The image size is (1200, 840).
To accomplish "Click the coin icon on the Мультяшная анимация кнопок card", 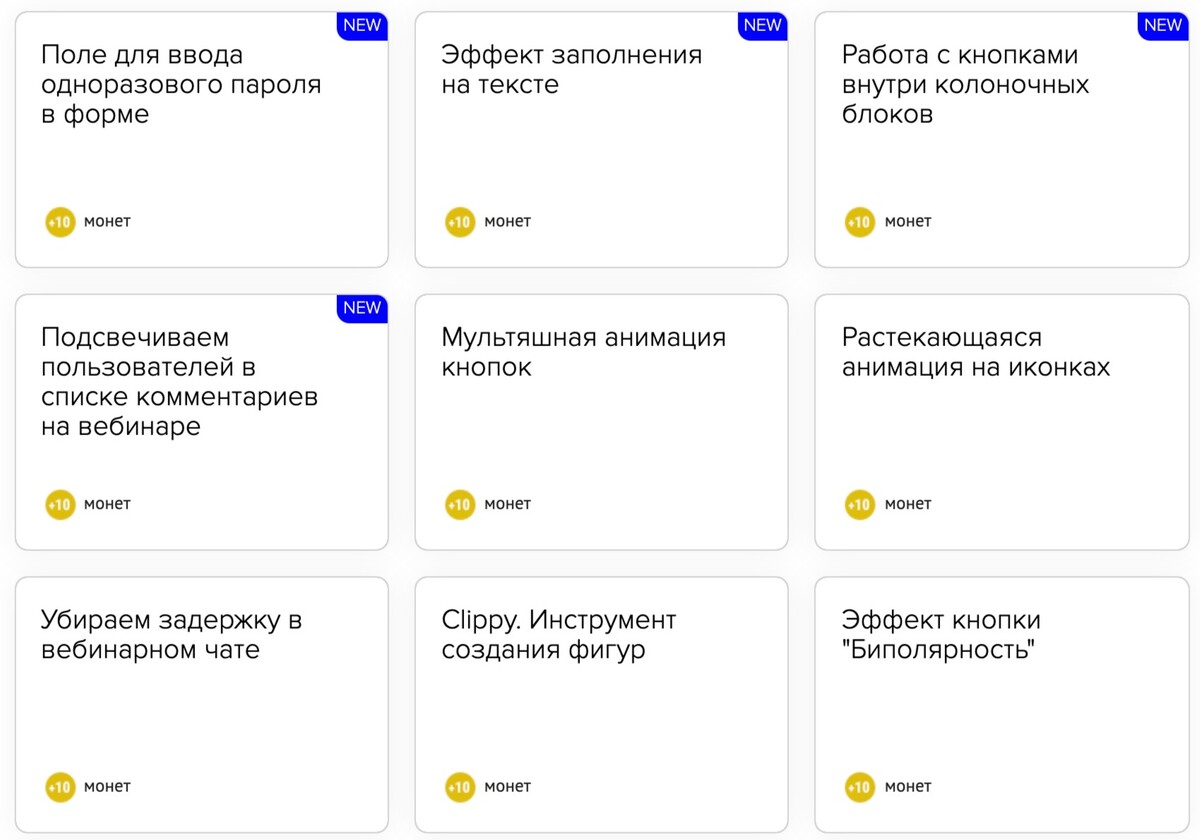I will pos(460,505).
